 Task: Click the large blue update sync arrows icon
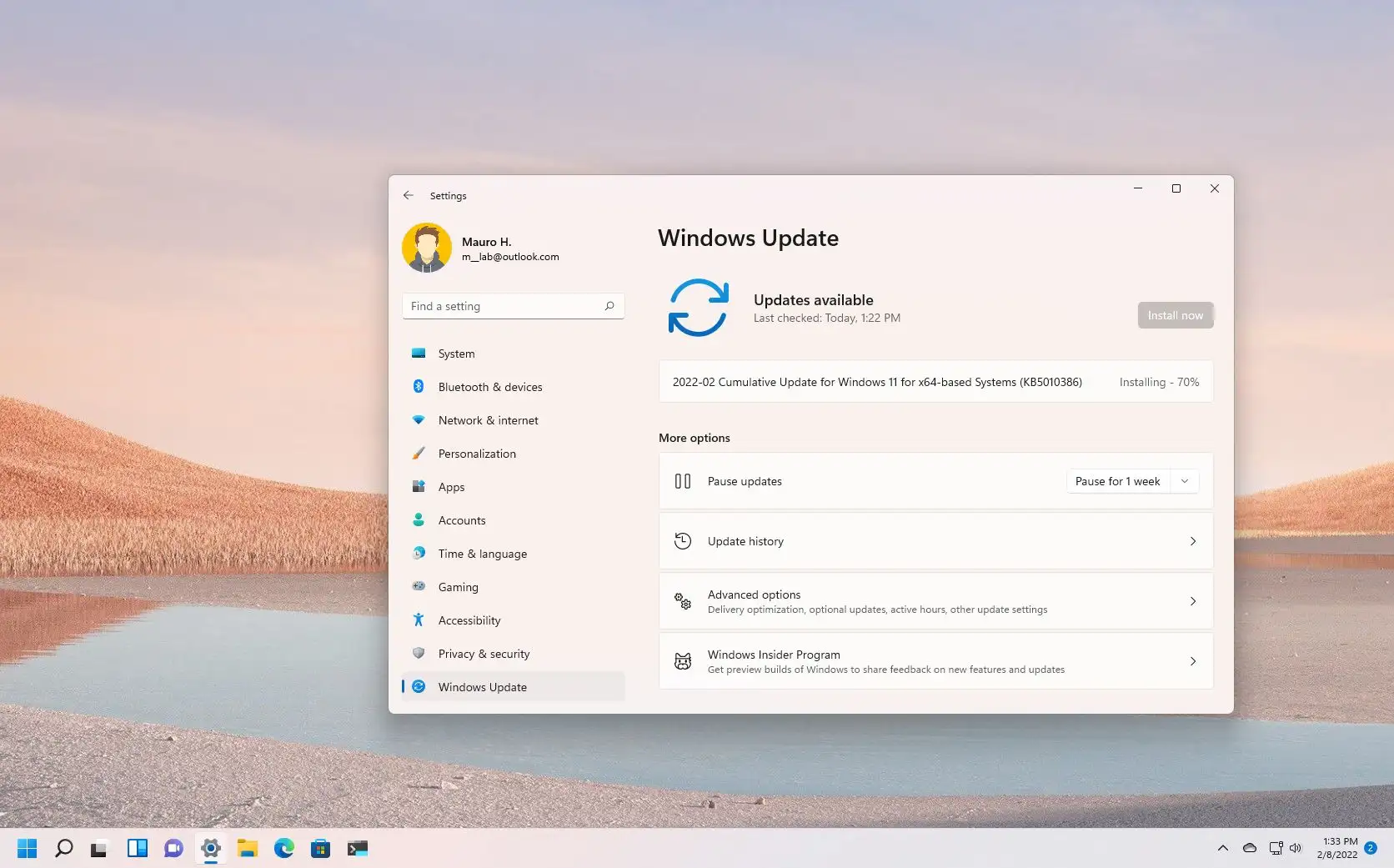(x=699, y=308)
